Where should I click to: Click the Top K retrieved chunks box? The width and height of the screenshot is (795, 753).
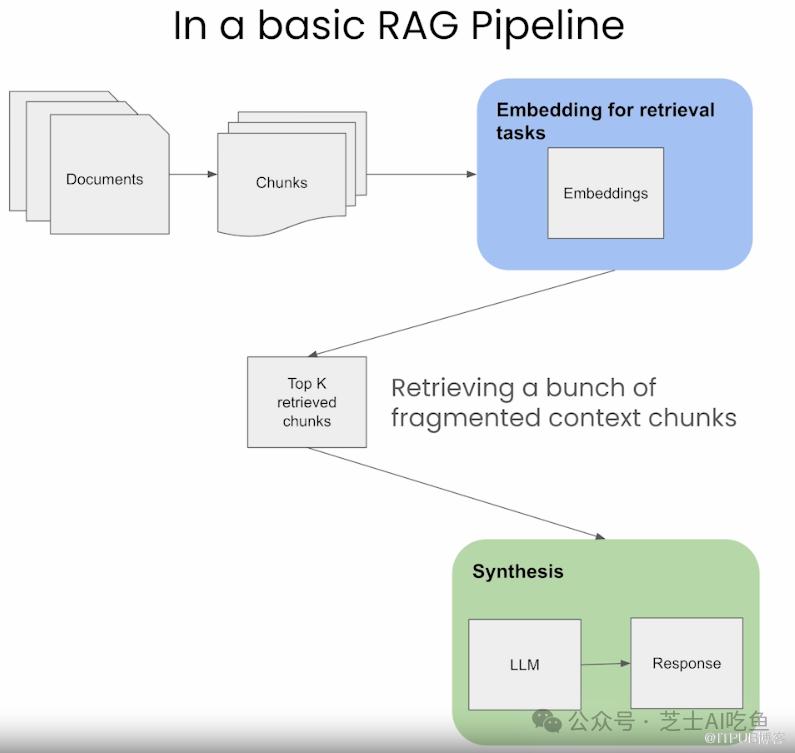(307, 402)
